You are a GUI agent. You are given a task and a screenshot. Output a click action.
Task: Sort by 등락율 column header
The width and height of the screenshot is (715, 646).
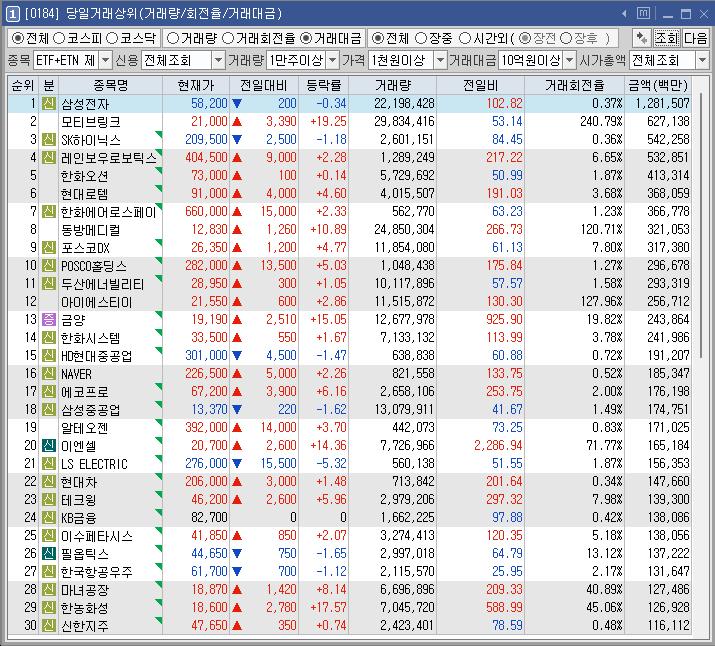324,85
